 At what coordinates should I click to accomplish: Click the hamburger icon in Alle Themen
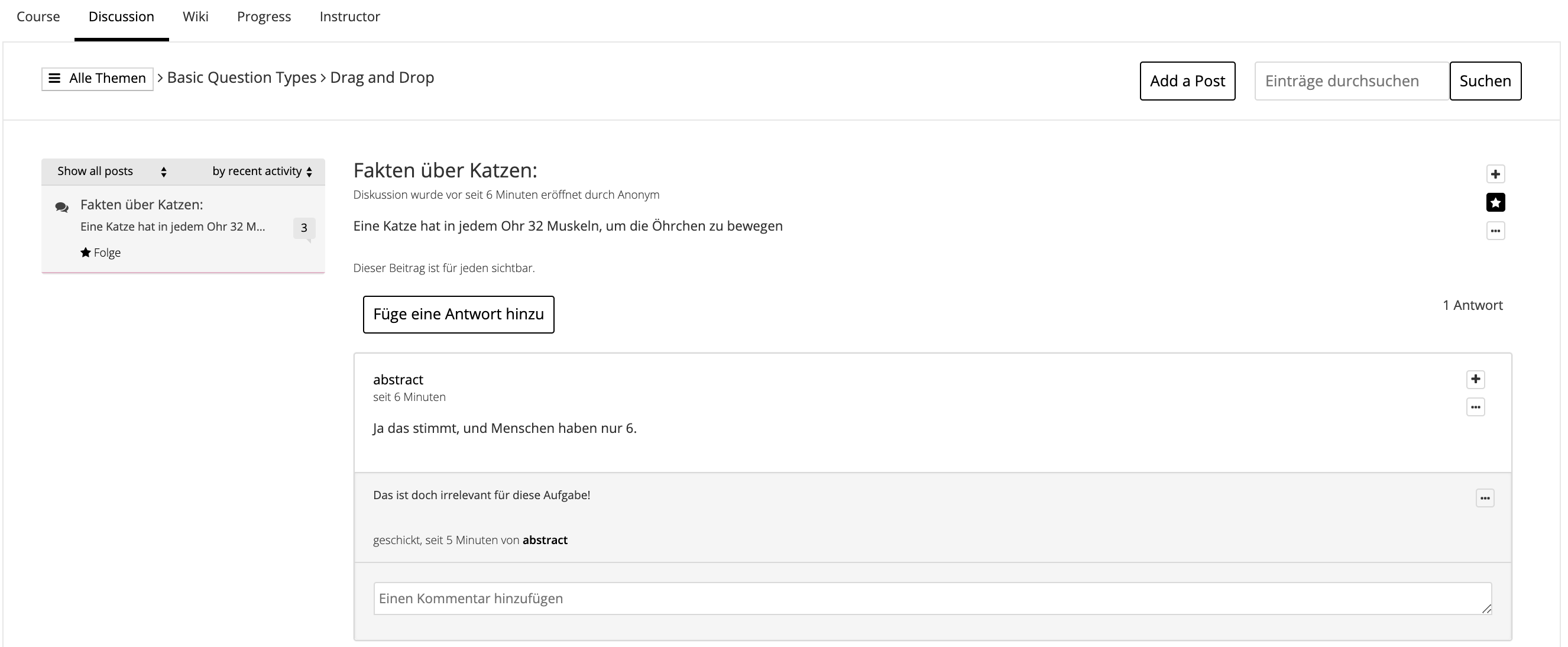54,79
